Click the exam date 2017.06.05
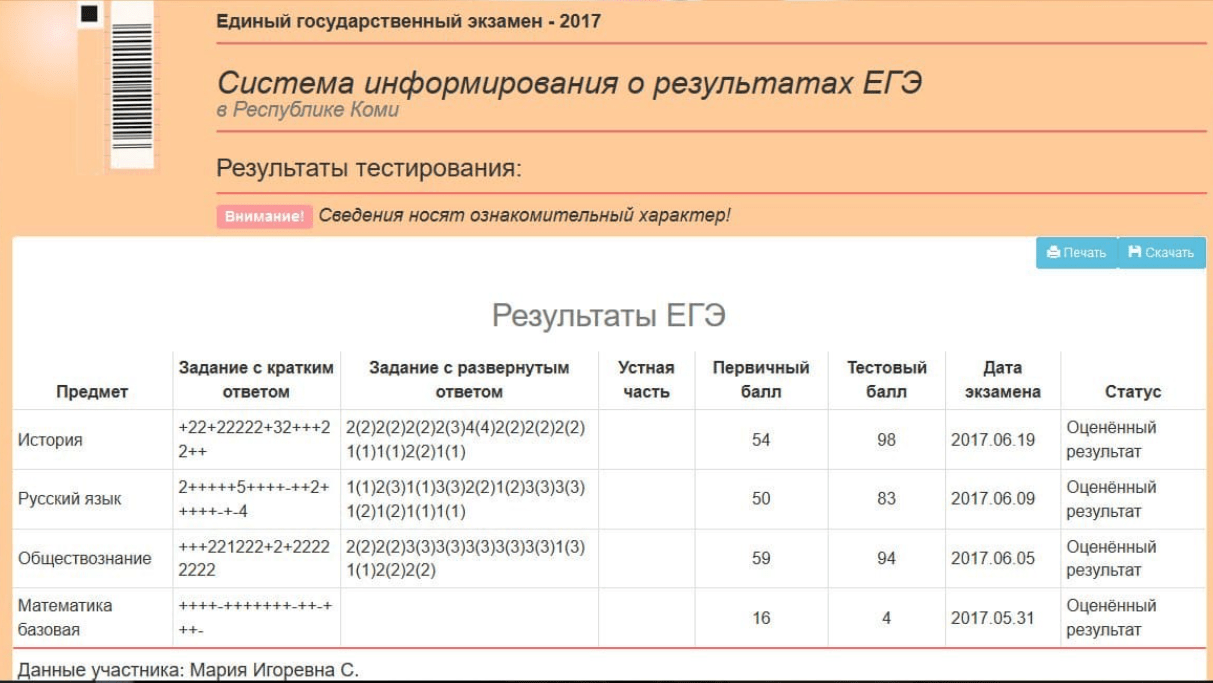Image resolution: width=1213 pixels, height=683 pixels. click(x=993, y=558)
